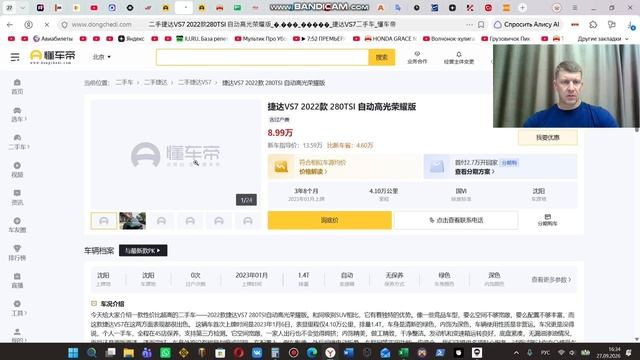The width and height of the screenshot is (640, 360).
Task: Click 二手捷达 breadcrumb link
Action: click(x=155, y=82)
